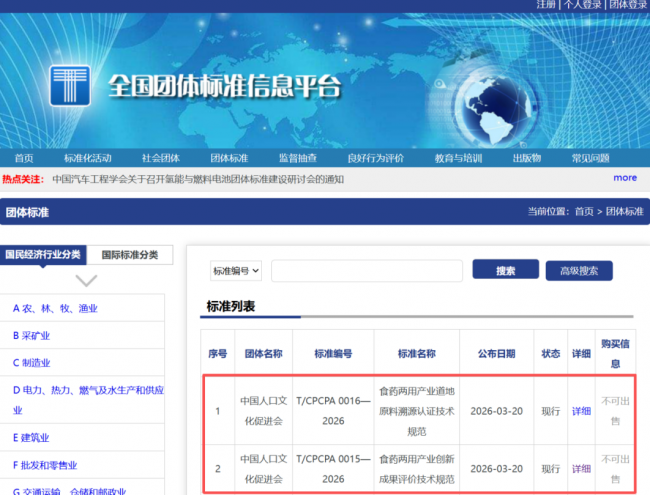The image size is (650, 495).
Task: Switch to the 国际标准分类 tab
Action: coord(129,255)
